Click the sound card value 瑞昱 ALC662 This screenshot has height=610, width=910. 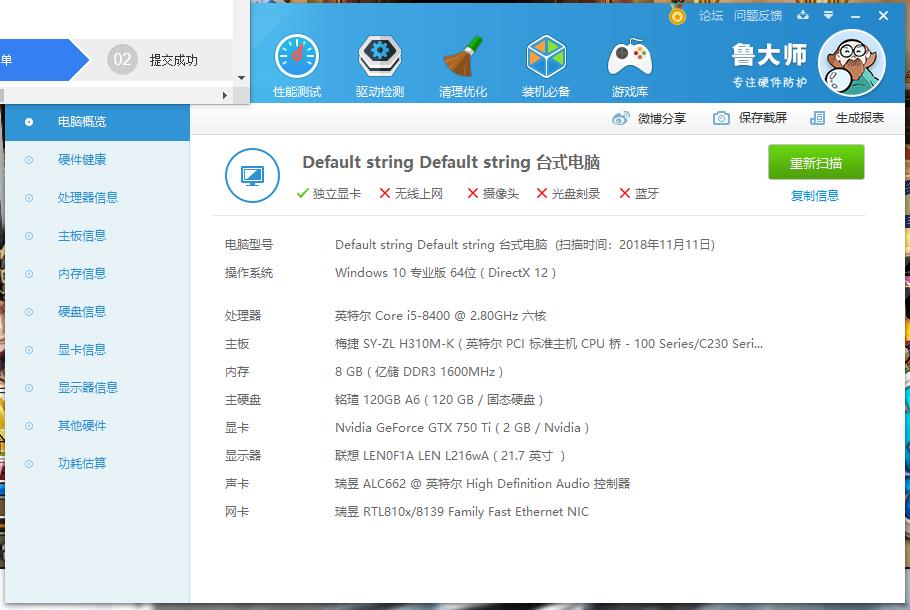pos(482,483)
